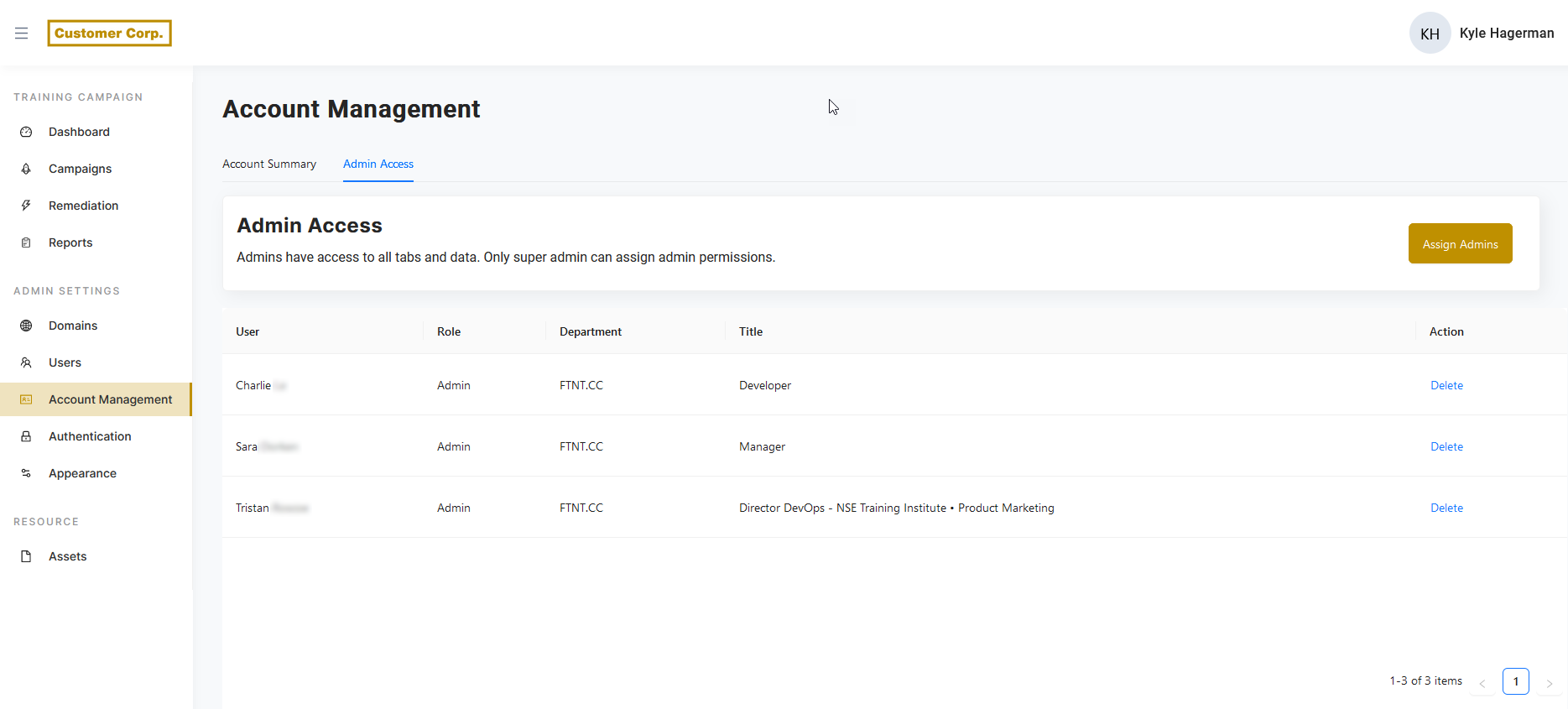
Task: Click the Dashboard gauge icon
Action: 26,132
